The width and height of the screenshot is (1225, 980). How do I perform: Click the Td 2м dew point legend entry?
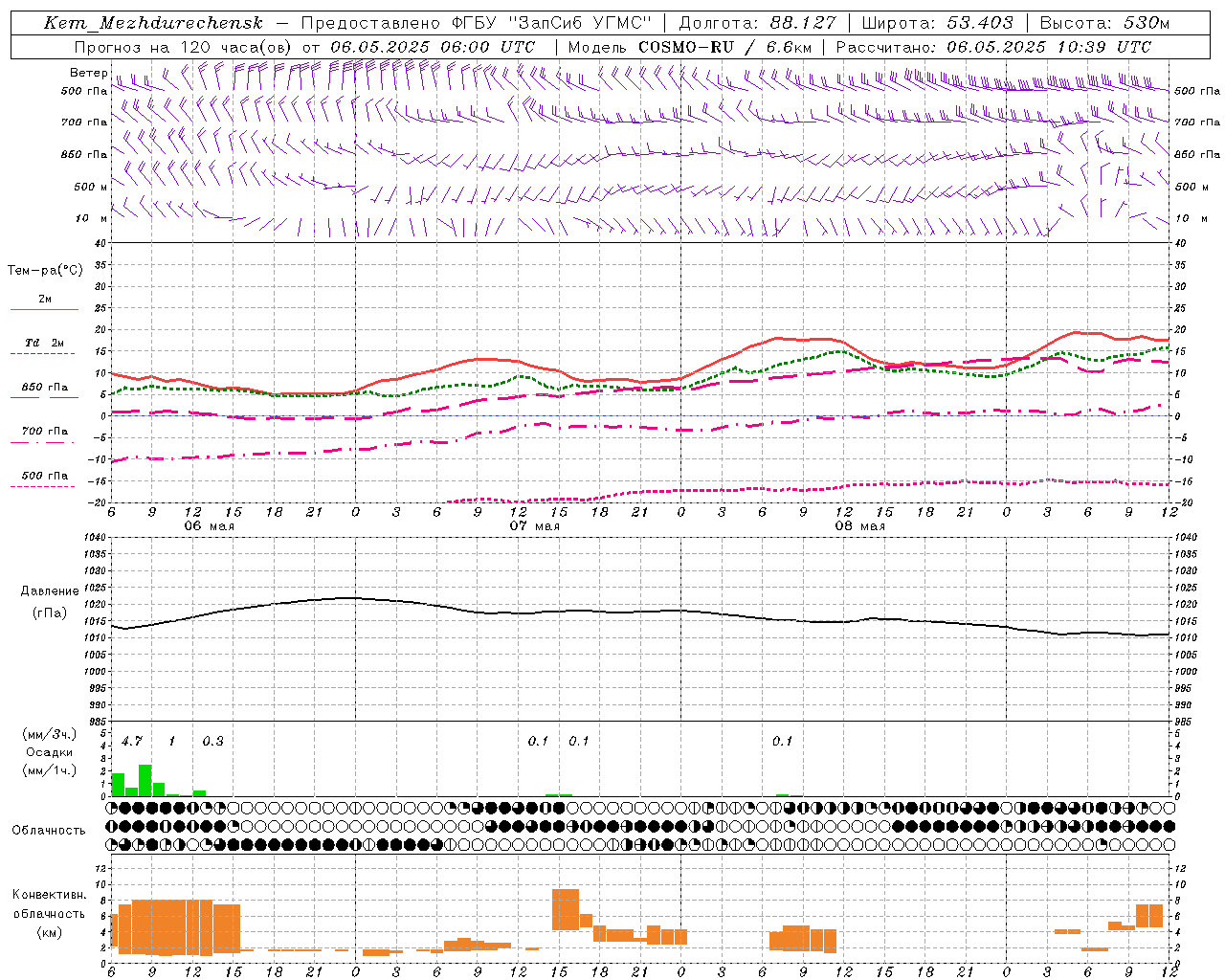[45, 343]
